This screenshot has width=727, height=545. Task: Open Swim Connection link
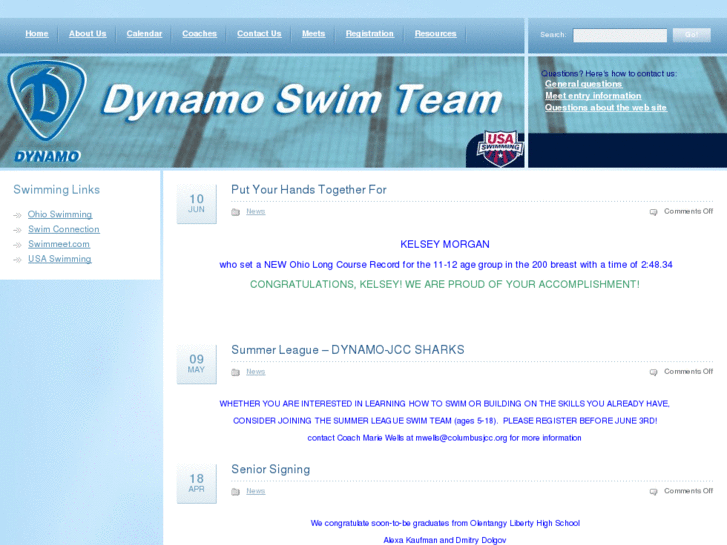click(64, 229)
